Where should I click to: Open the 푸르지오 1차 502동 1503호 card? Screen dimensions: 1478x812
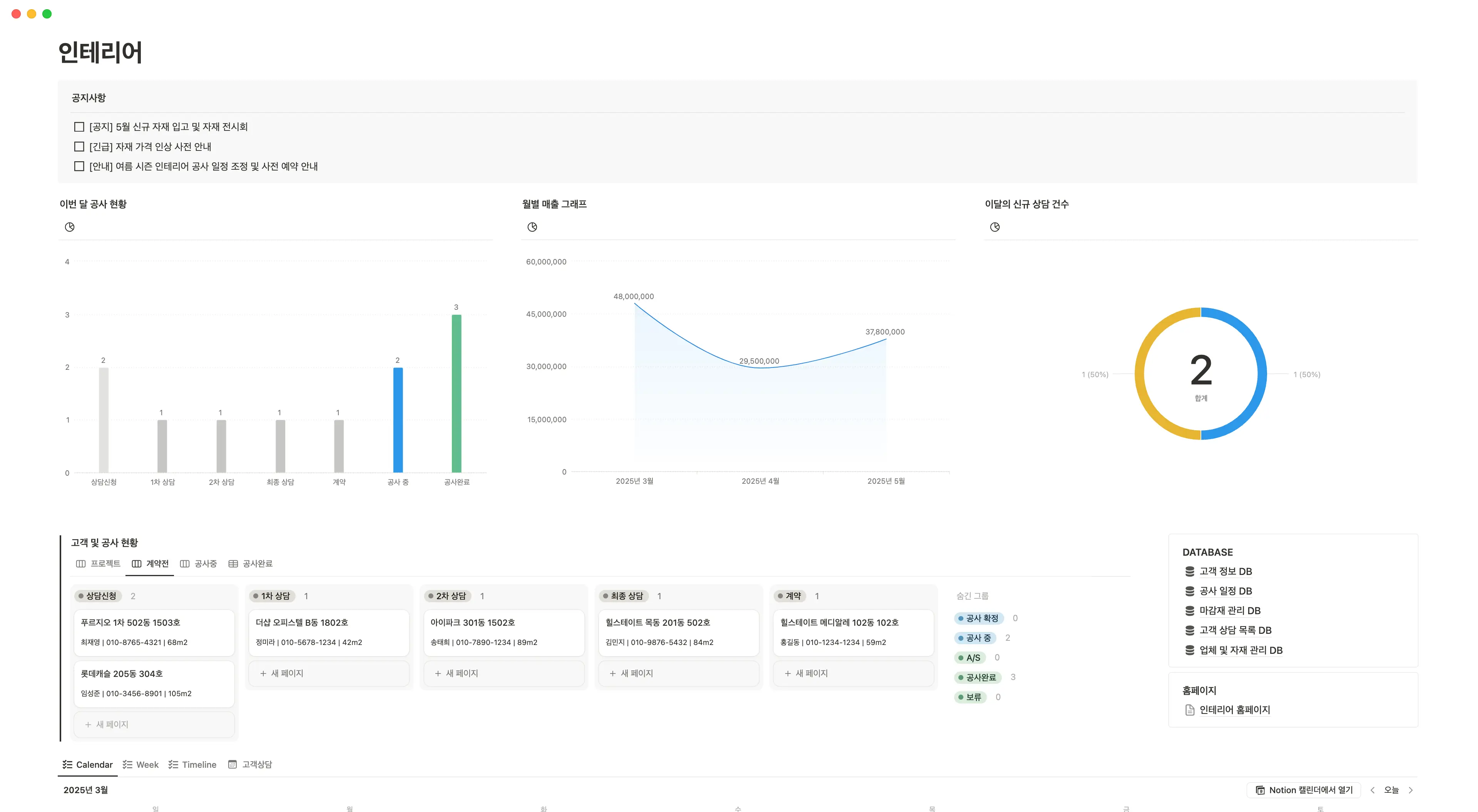point(154,631)
